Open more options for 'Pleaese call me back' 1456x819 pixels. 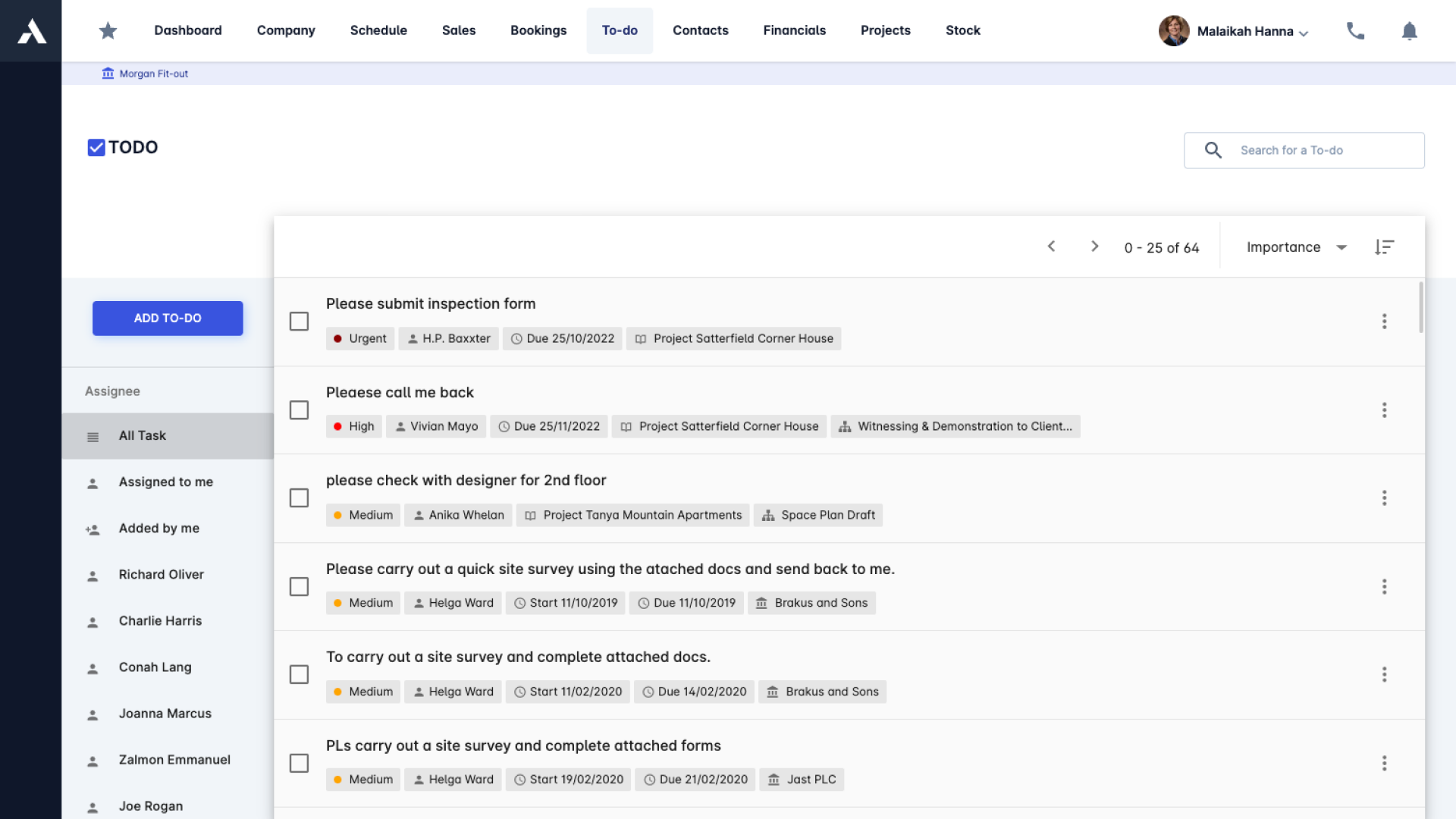1384,410
